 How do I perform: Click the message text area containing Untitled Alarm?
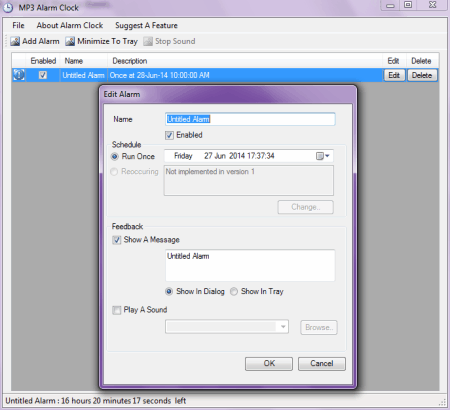pyautogui.click(x=250, y=265)
